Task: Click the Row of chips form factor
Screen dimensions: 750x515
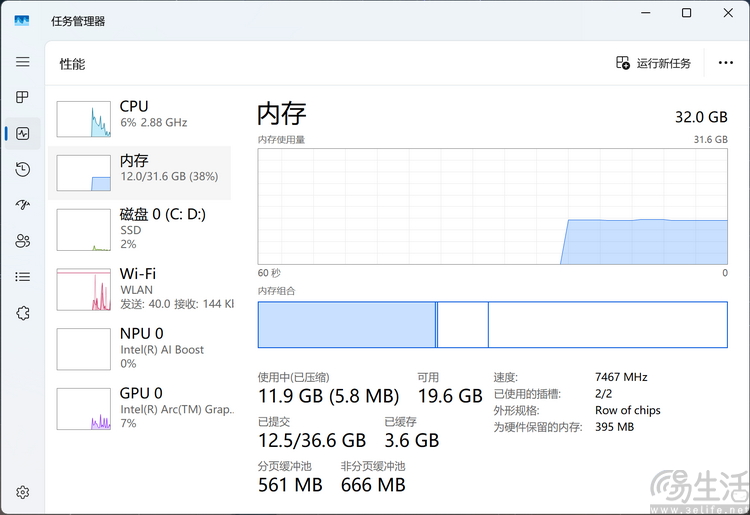Action: click(628, 410)
